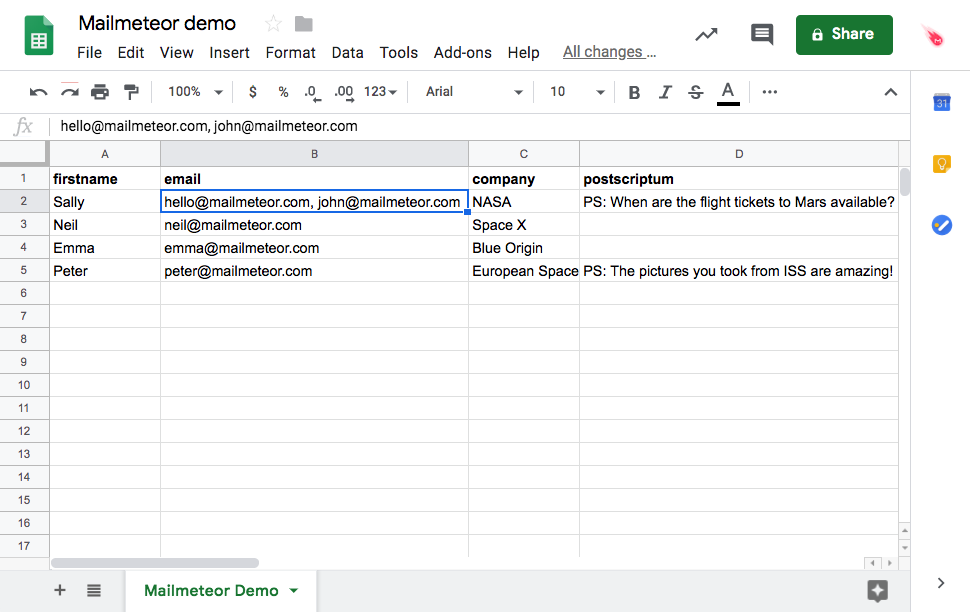
Task: Open the Add-ons menu
Action: (x=462, y=53)
